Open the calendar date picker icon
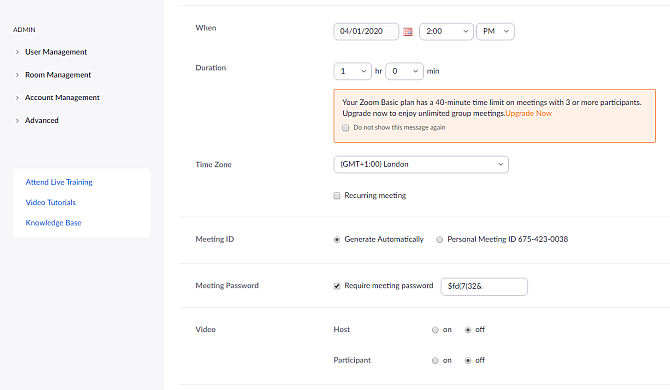 point(408,32)
